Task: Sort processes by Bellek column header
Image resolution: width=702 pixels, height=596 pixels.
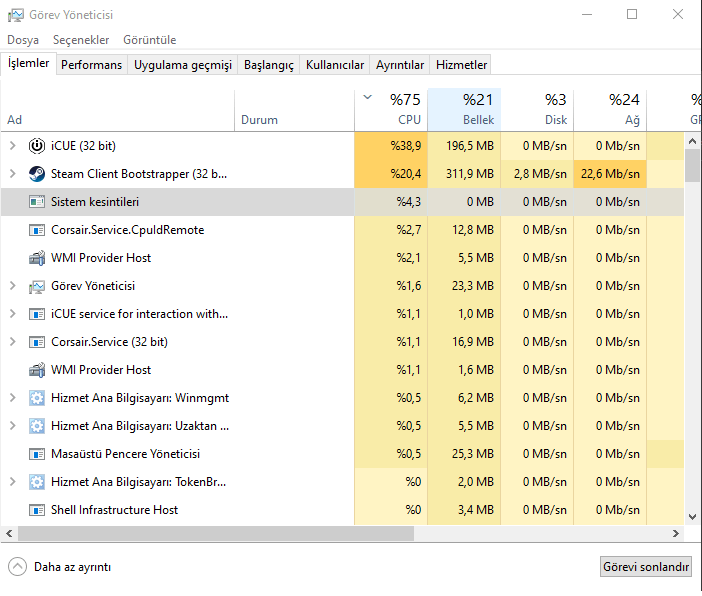Action: (464, 109)
